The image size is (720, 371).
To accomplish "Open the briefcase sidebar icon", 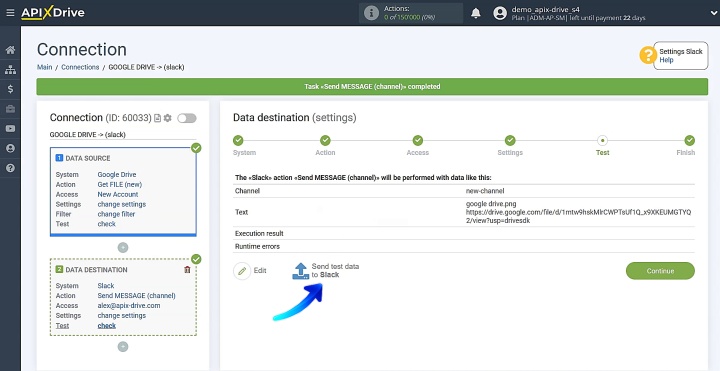I will pyautogui.click(x=10, y=109).
